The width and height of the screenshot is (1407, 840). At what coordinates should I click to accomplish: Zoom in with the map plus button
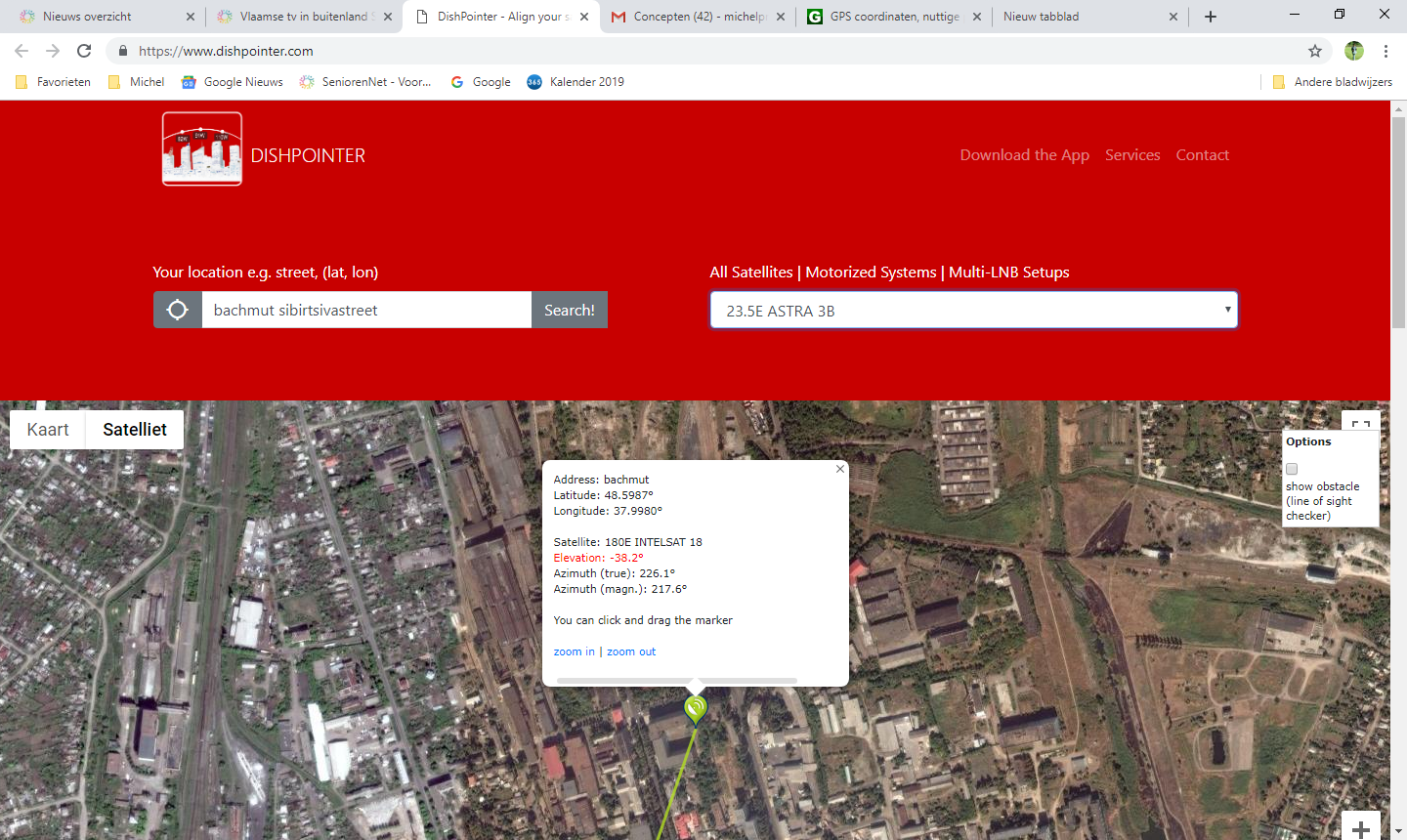coord(1360,828)
